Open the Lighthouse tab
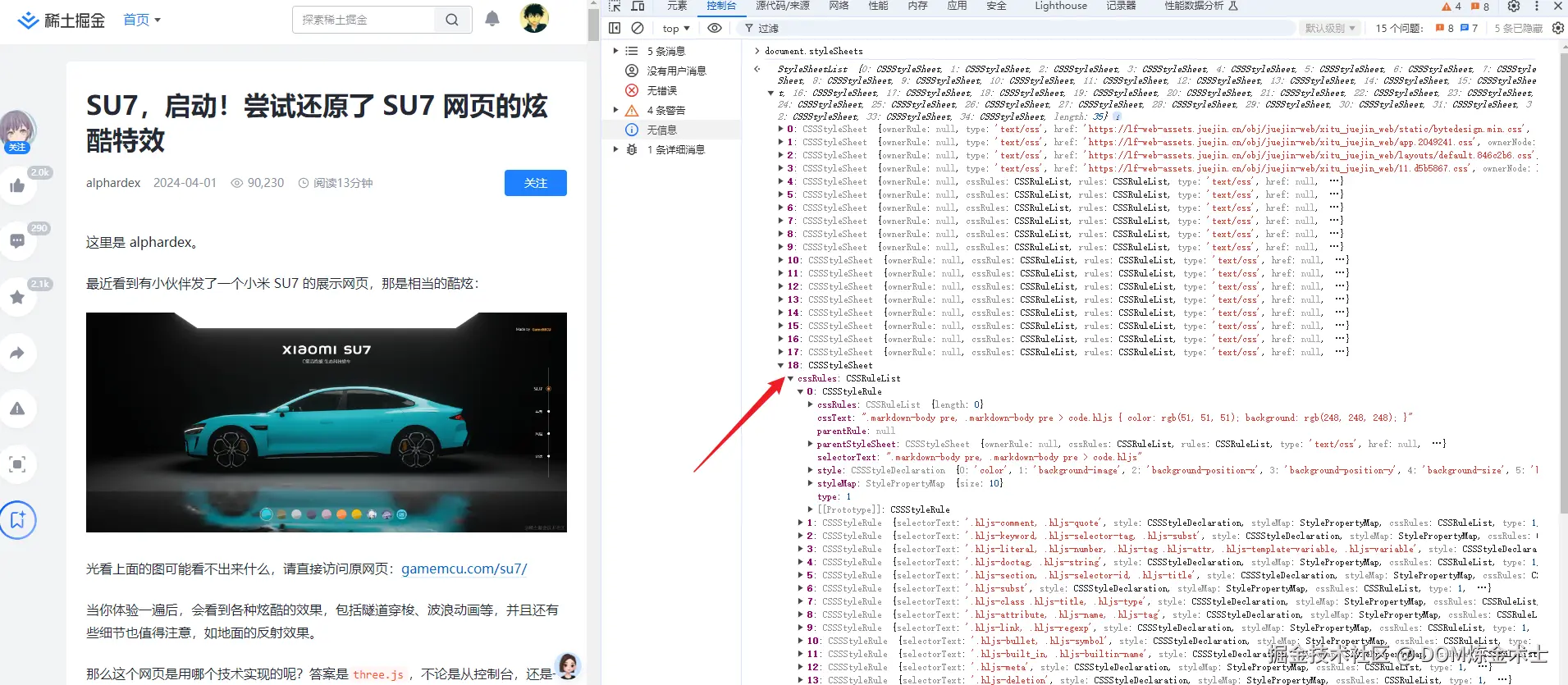Image resolution: width=1568 pixels, height=685 pixels. [1060, 6]
